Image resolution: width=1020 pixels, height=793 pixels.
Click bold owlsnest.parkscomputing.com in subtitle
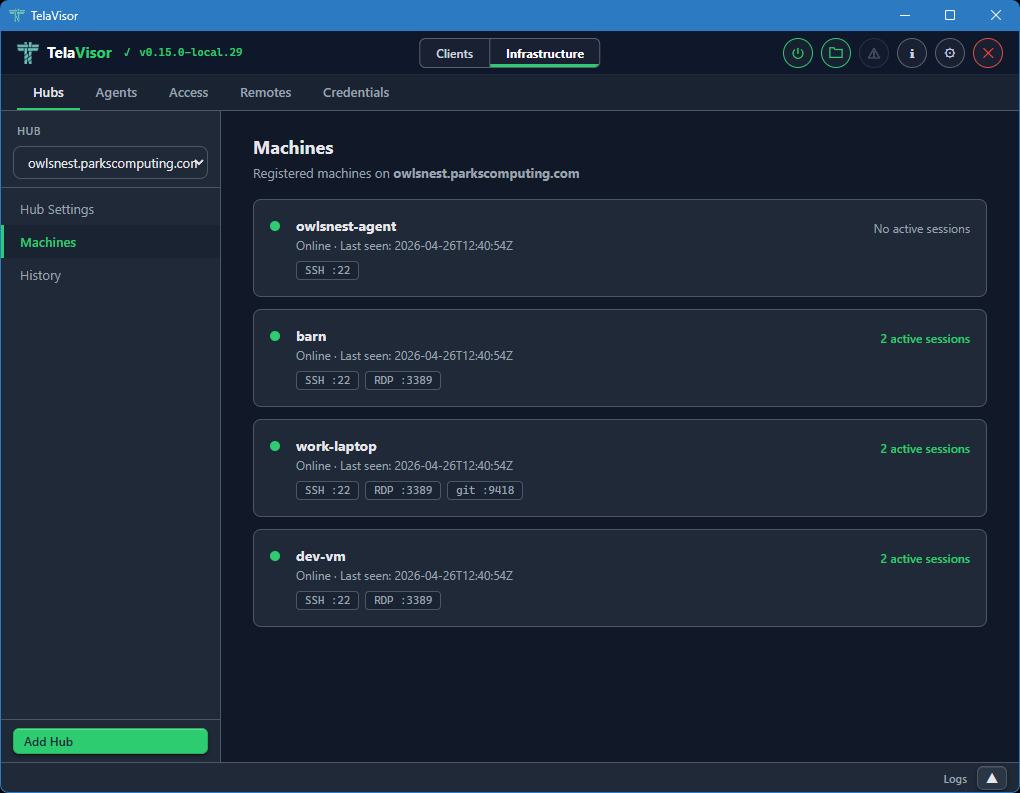[486, 174]
